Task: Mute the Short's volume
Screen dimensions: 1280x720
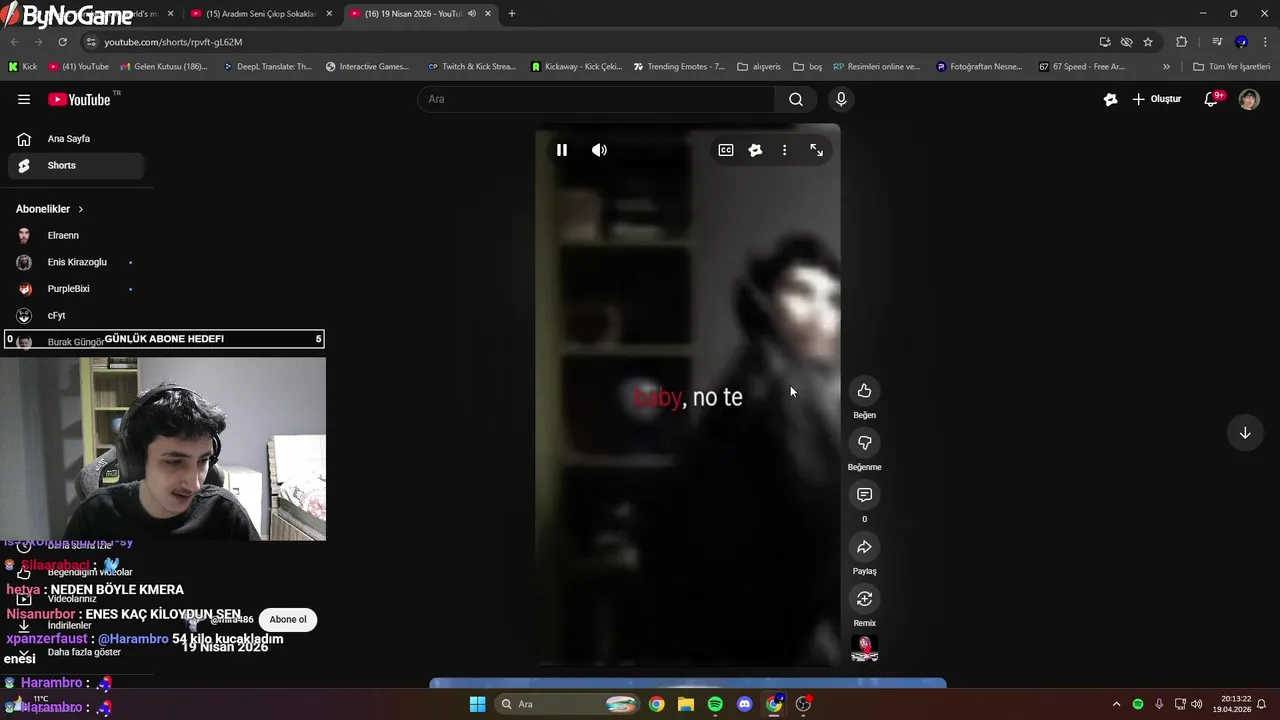Action: click(x=599, y=150)
